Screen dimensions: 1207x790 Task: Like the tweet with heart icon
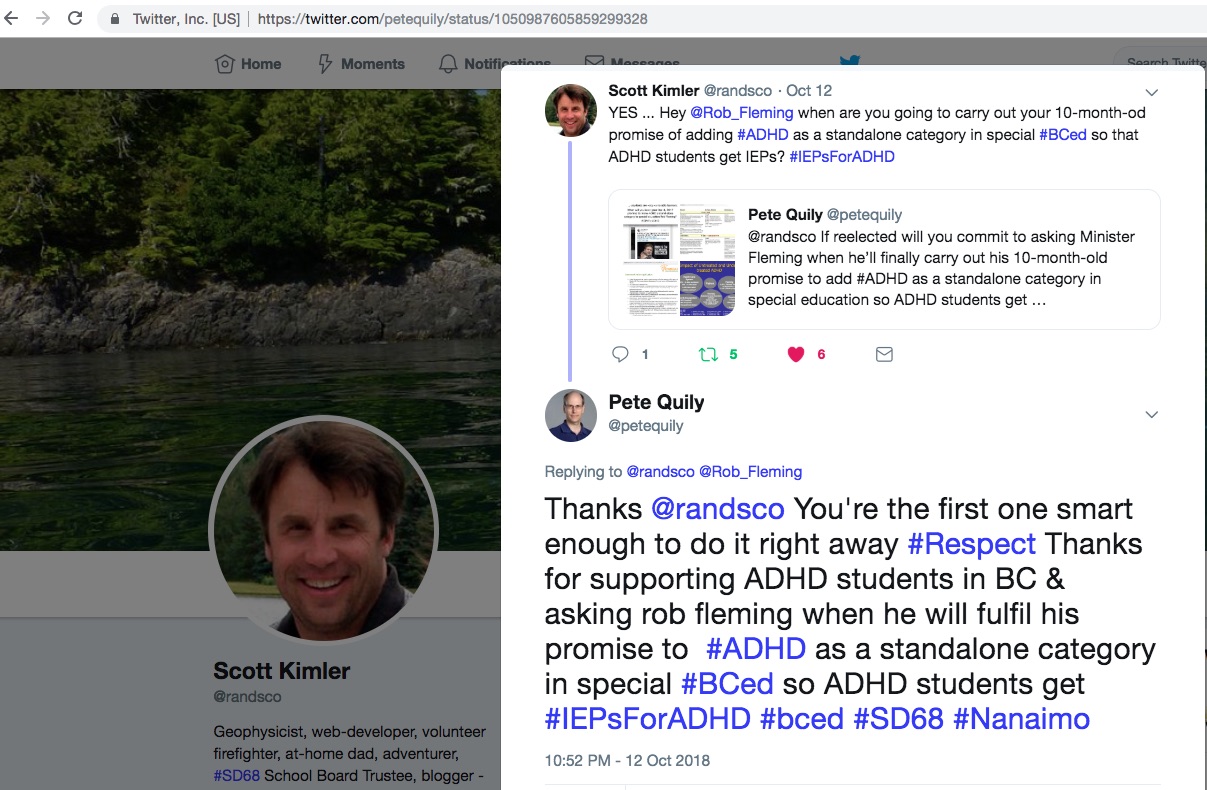(x=796, y=354)
